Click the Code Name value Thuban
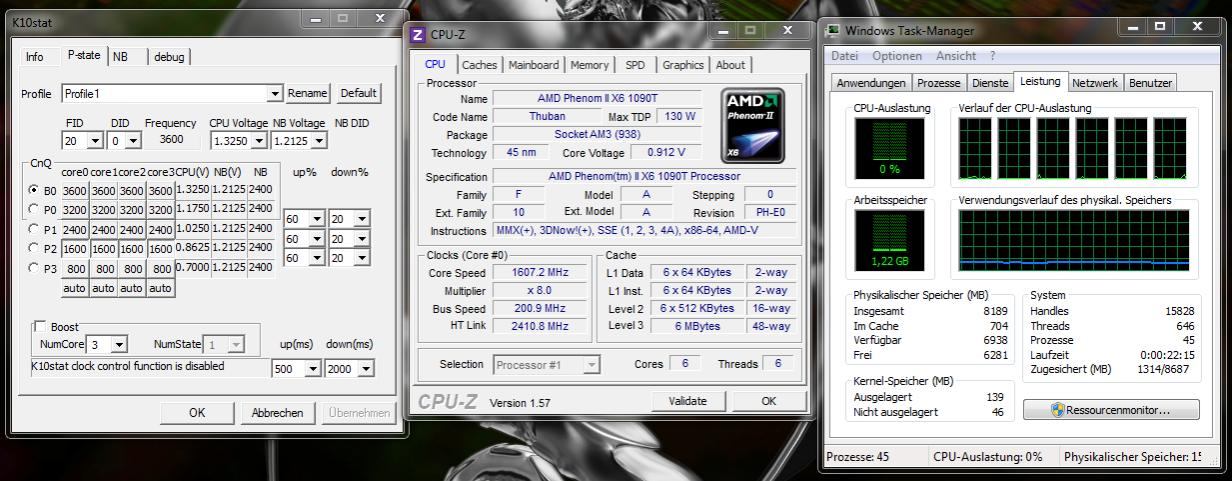The image size is (1232, 481). [x=546, y=116]
